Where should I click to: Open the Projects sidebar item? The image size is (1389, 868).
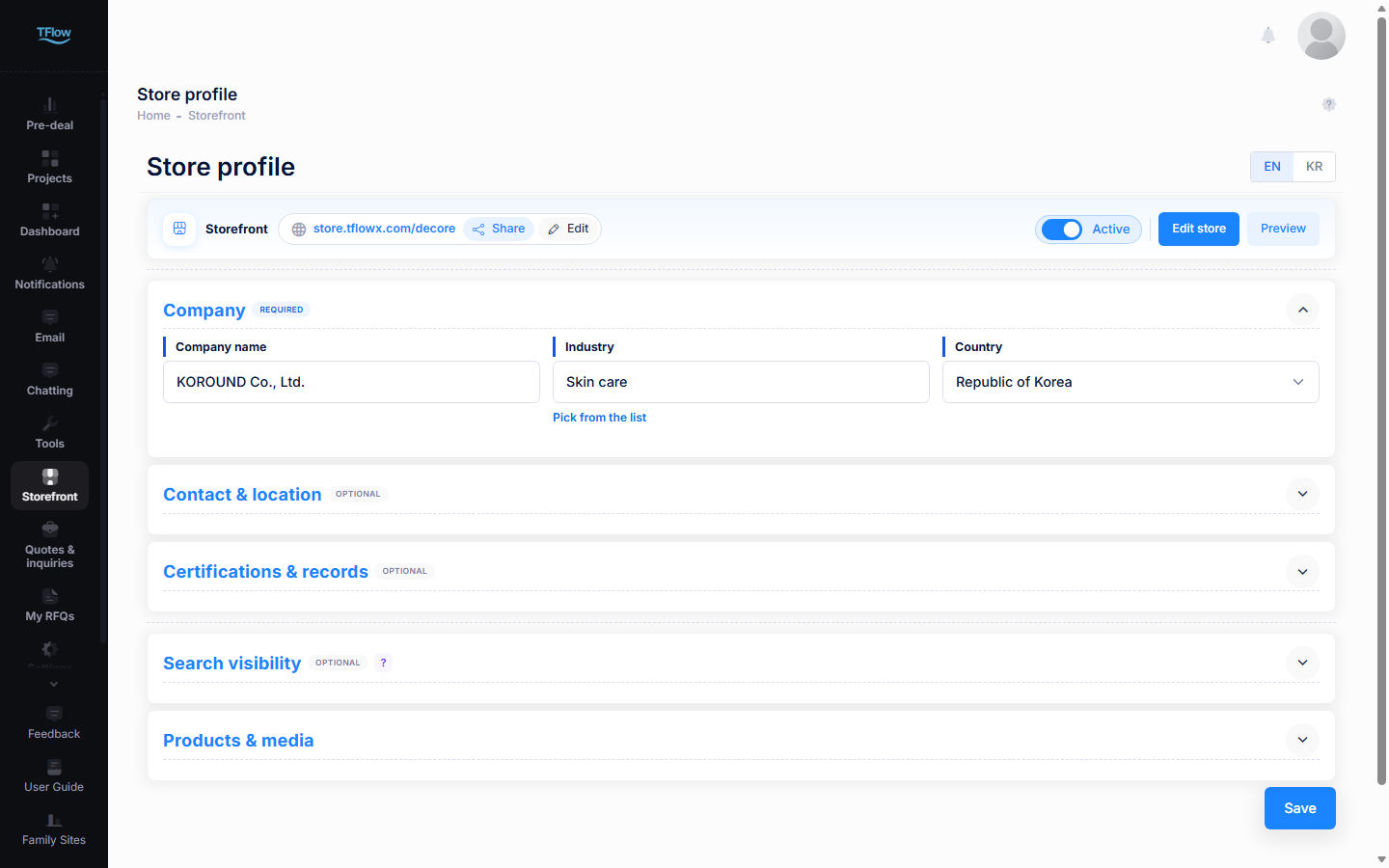50,167
